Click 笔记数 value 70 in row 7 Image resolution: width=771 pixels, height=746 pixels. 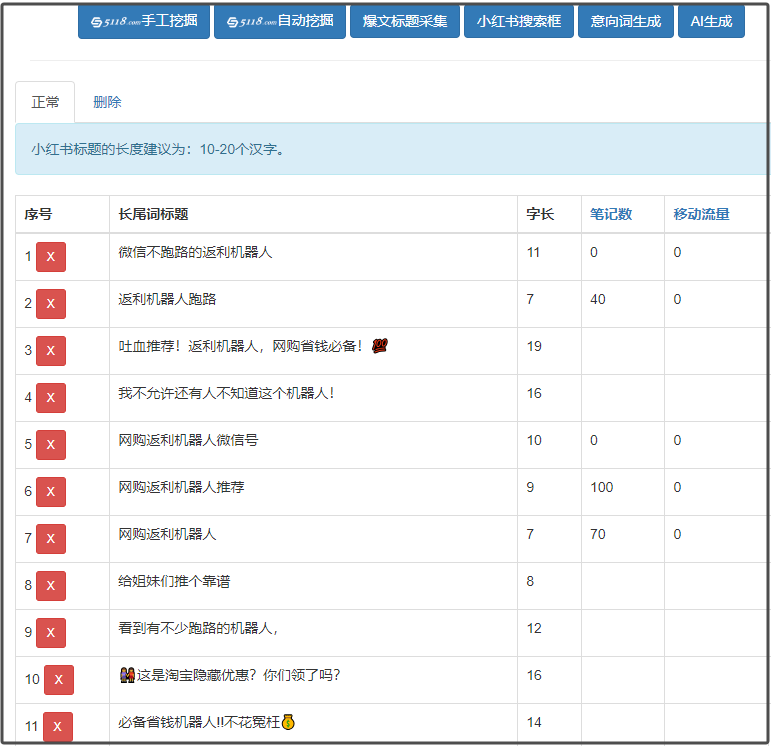pyautogui.click(x=597, y=534)
